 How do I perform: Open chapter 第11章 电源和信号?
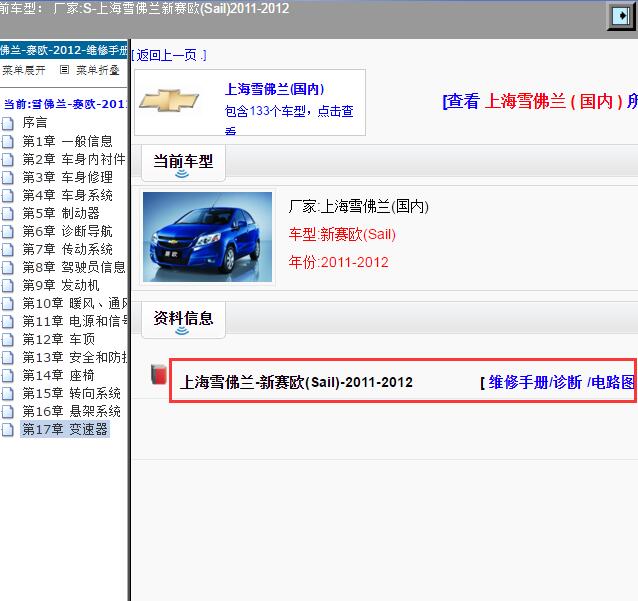[75, 321]
